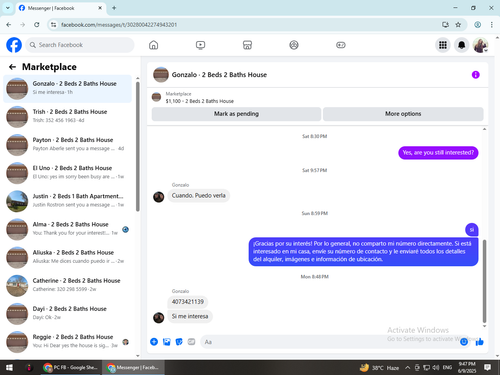Open the Chrome profile icon

(477, 25)
